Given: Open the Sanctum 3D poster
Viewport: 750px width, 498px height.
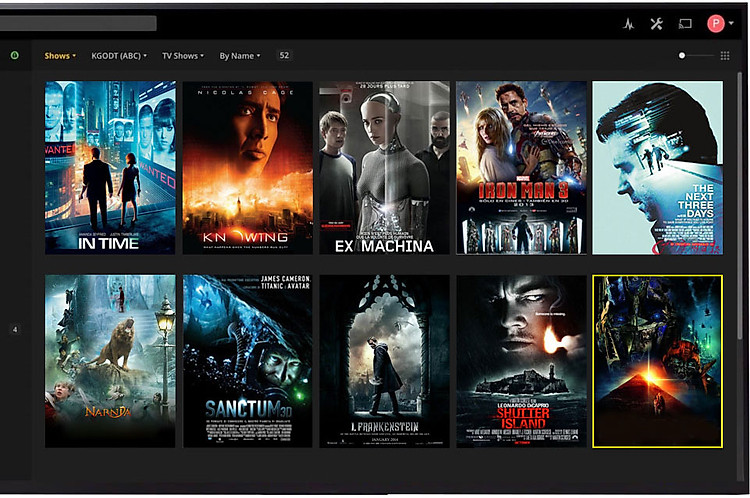Looking at the screenshot, I should (247, 361).
